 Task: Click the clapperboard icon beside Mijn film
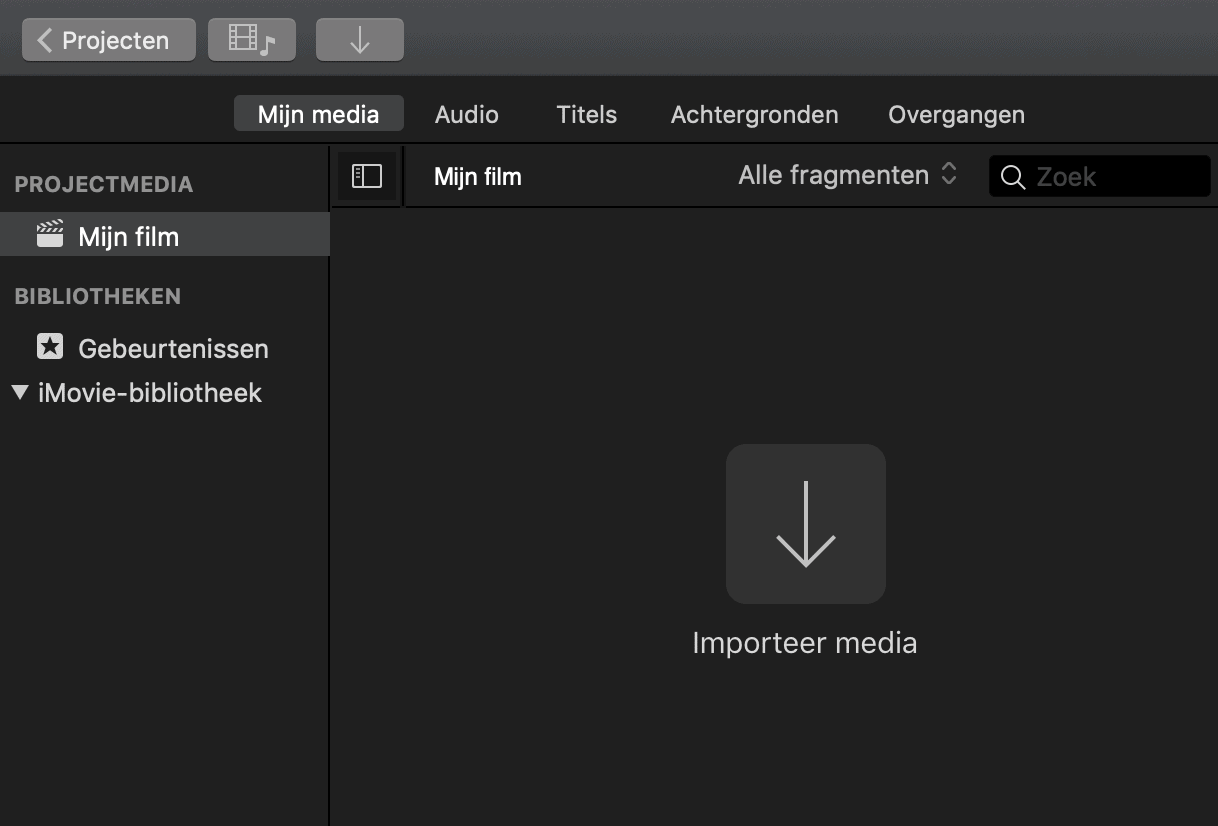[50, 235]
